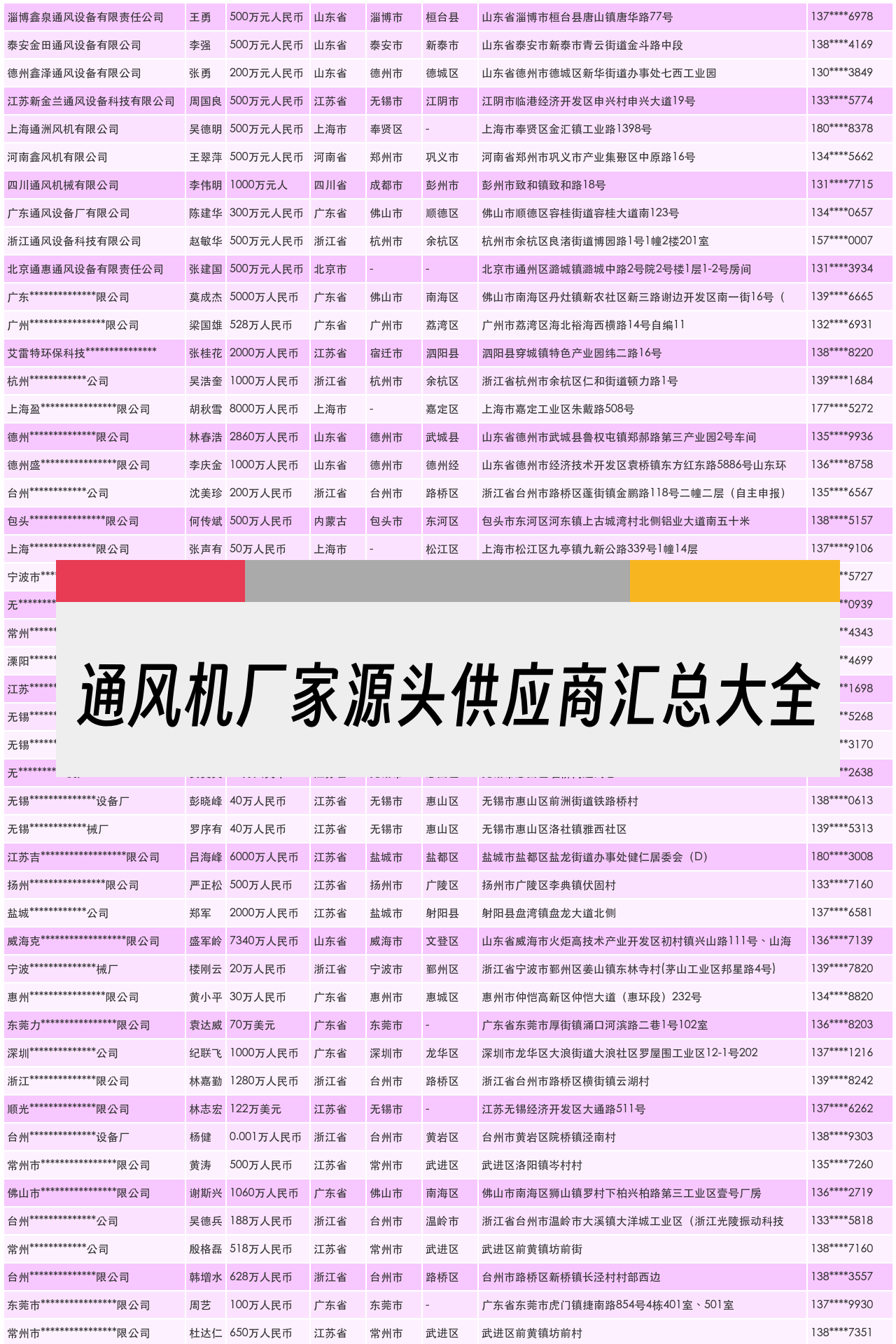Select phone number 138****7351
The width and height of the screenshot is (896, 1344).
click(x=842, y=1332)
